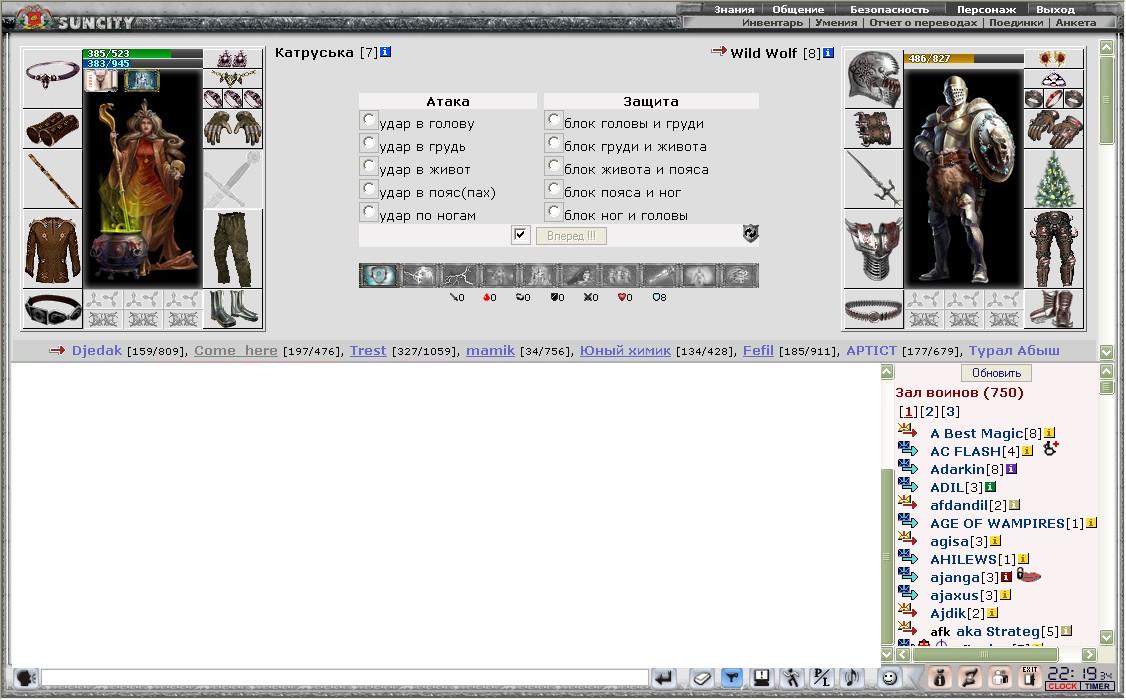This screenshot has height=700, width=1126.
Task: Open info icon next to Катруська [7]
Action: (386, 52)
